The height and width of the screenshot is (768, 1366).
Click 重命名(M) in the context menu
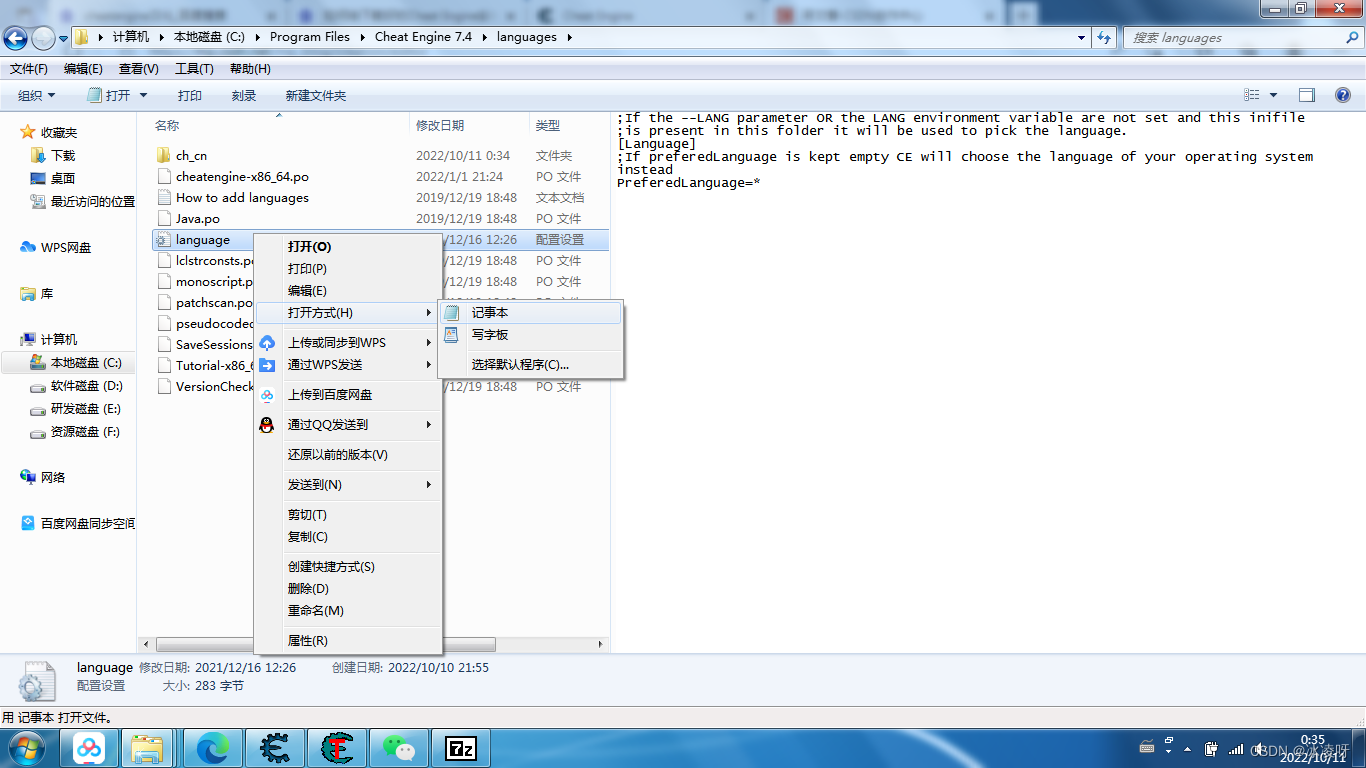click(348, 611)
